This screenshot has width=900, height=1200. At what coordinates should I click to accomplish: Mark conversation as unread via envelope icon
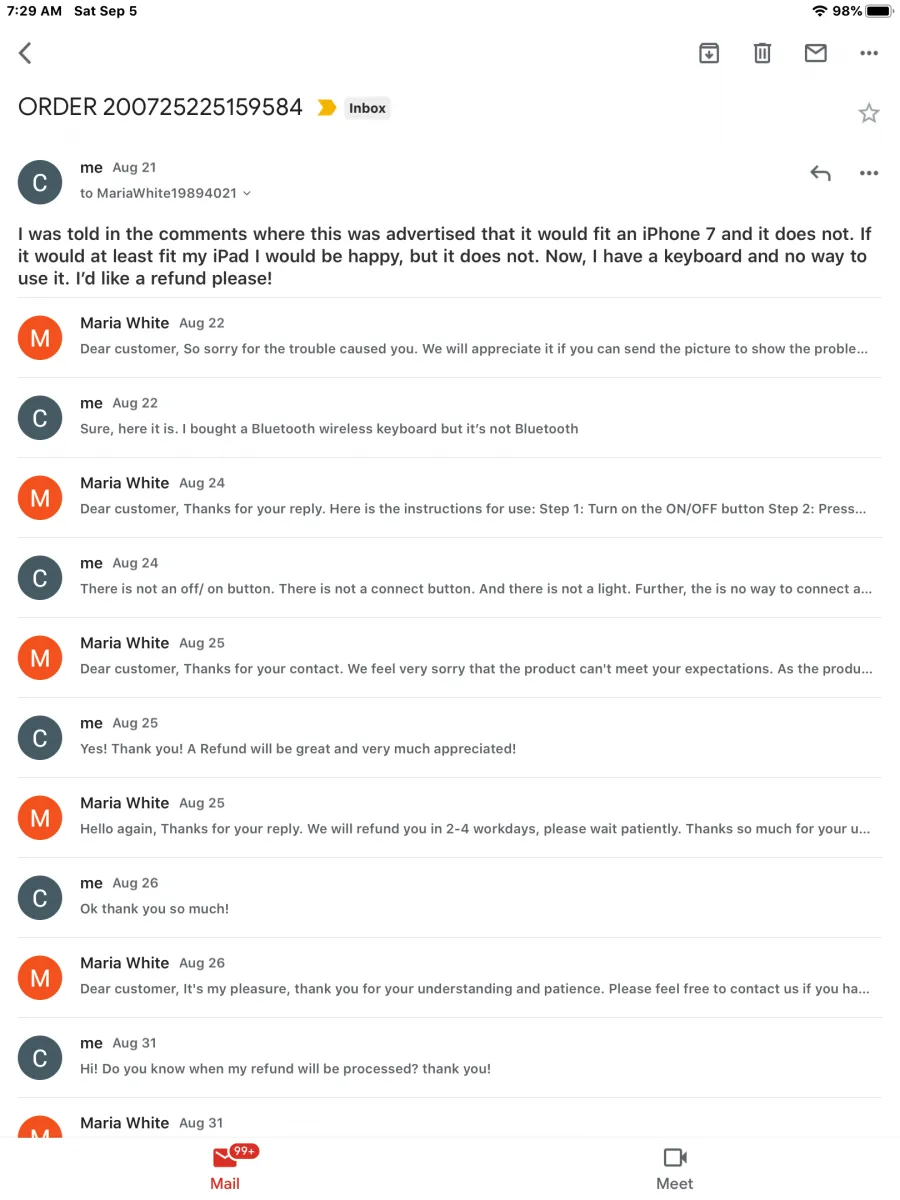click(x=816, y=53)
